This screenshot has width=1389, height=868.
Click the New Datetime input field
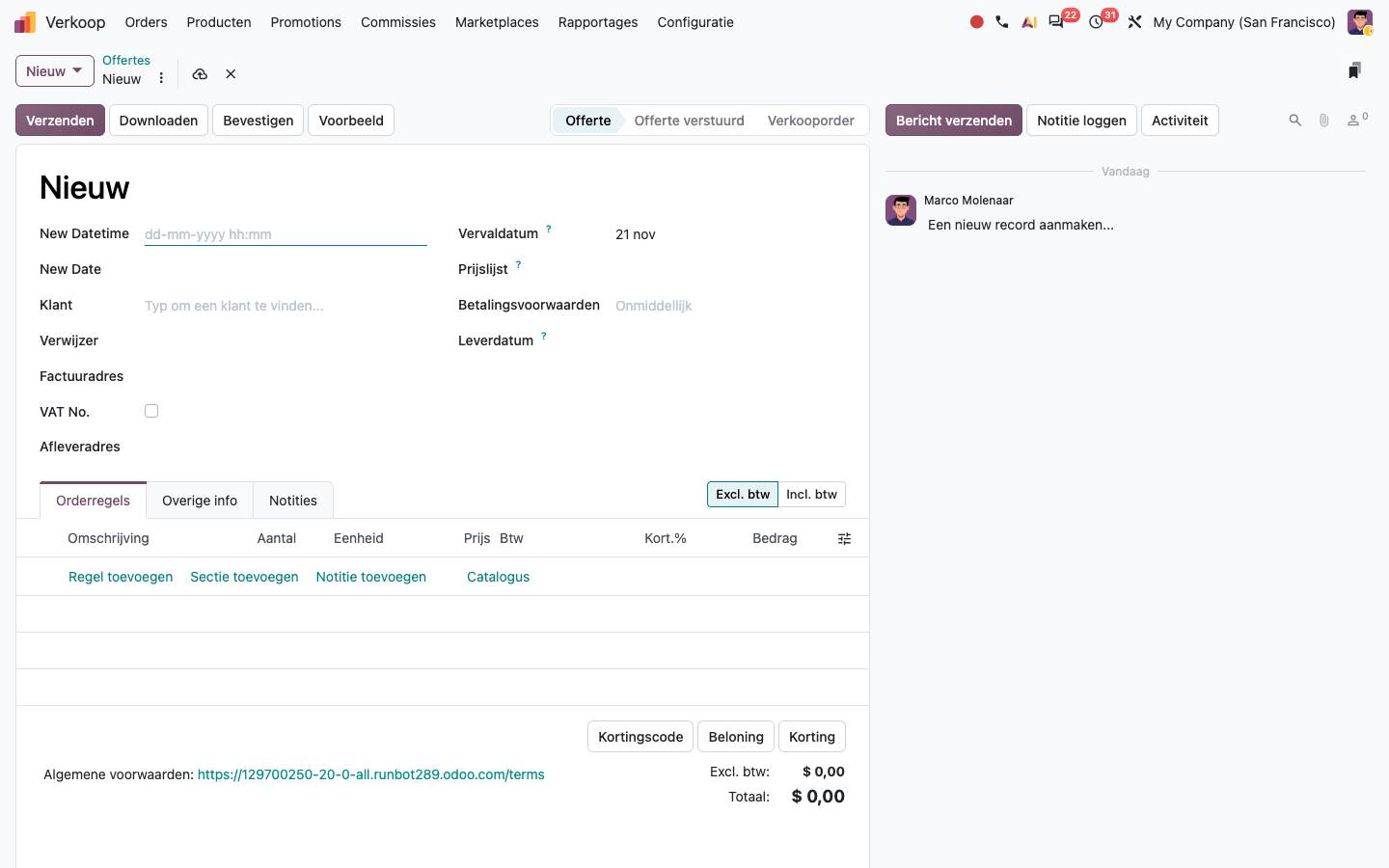286,234
